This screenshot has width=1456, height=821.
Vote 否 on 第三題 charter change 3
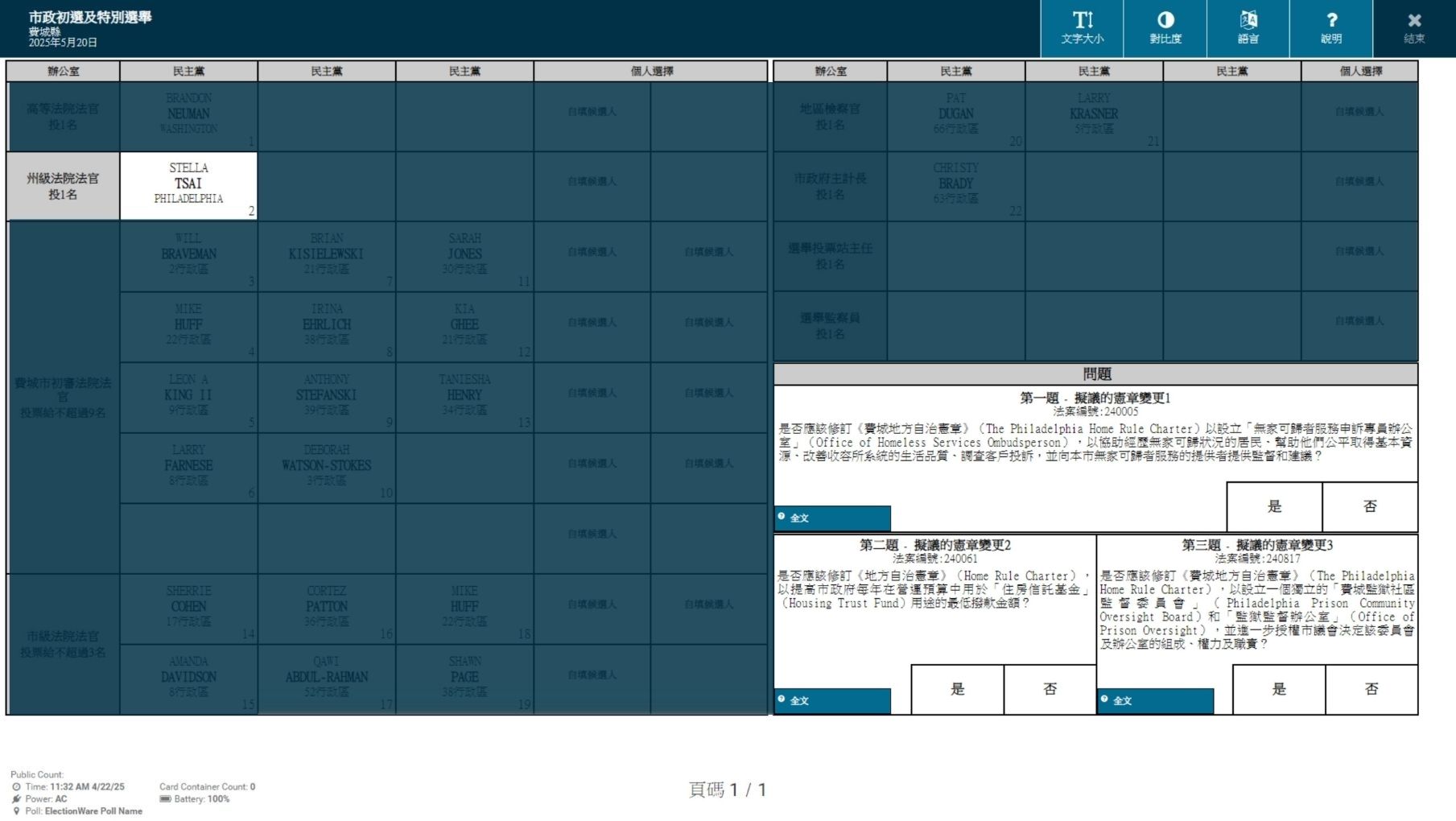[x=1371, y=689]
